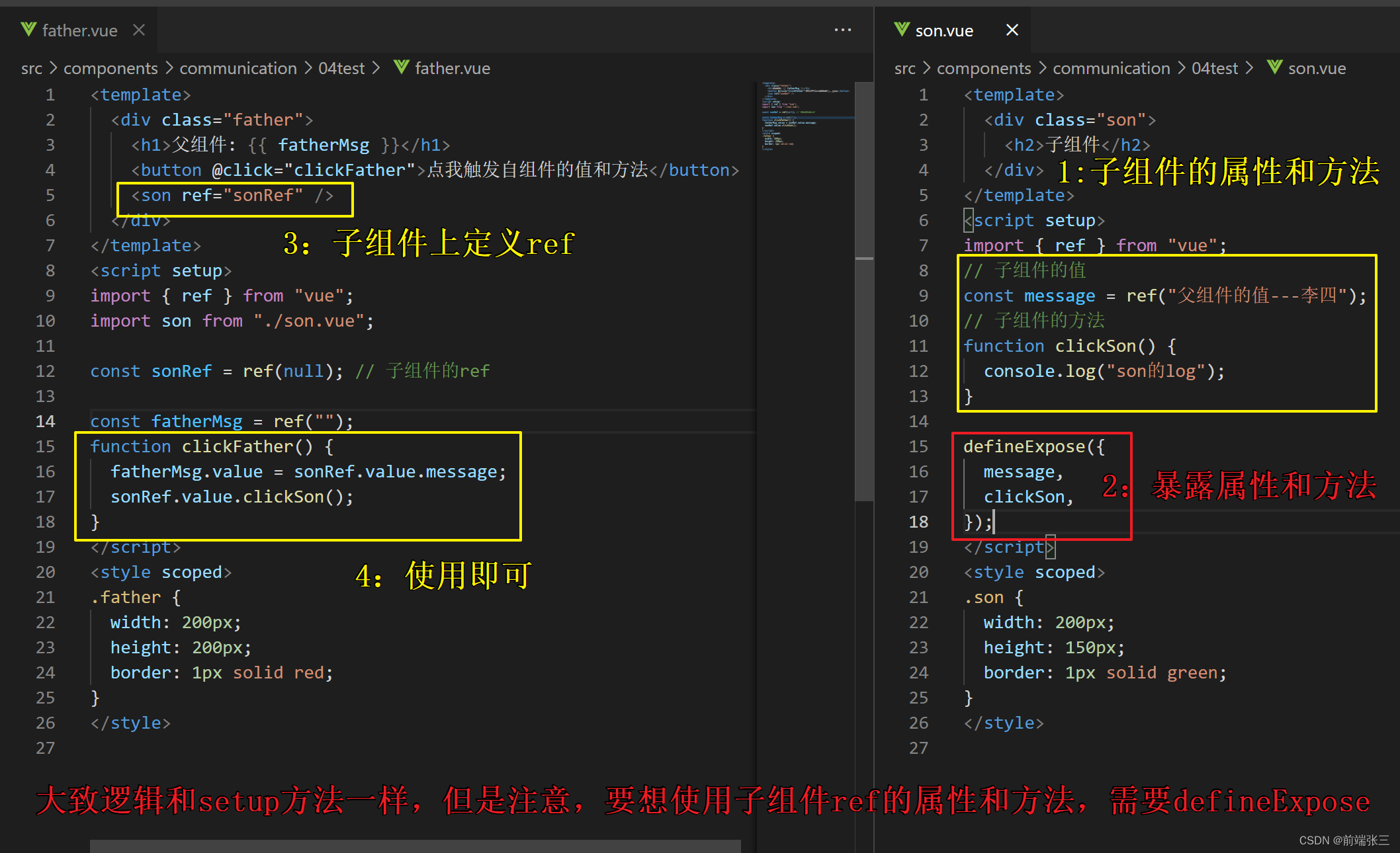The image size is (1400, 853).
Task: Click 'console.log("son的log");' line
Action: (1104, 371)
